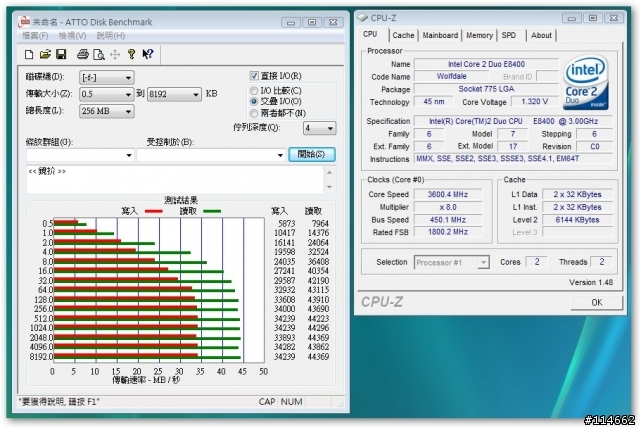Click the Intel Core 2 Duo logo
This screenshot has width=640, height=428.
click(586, 82)
